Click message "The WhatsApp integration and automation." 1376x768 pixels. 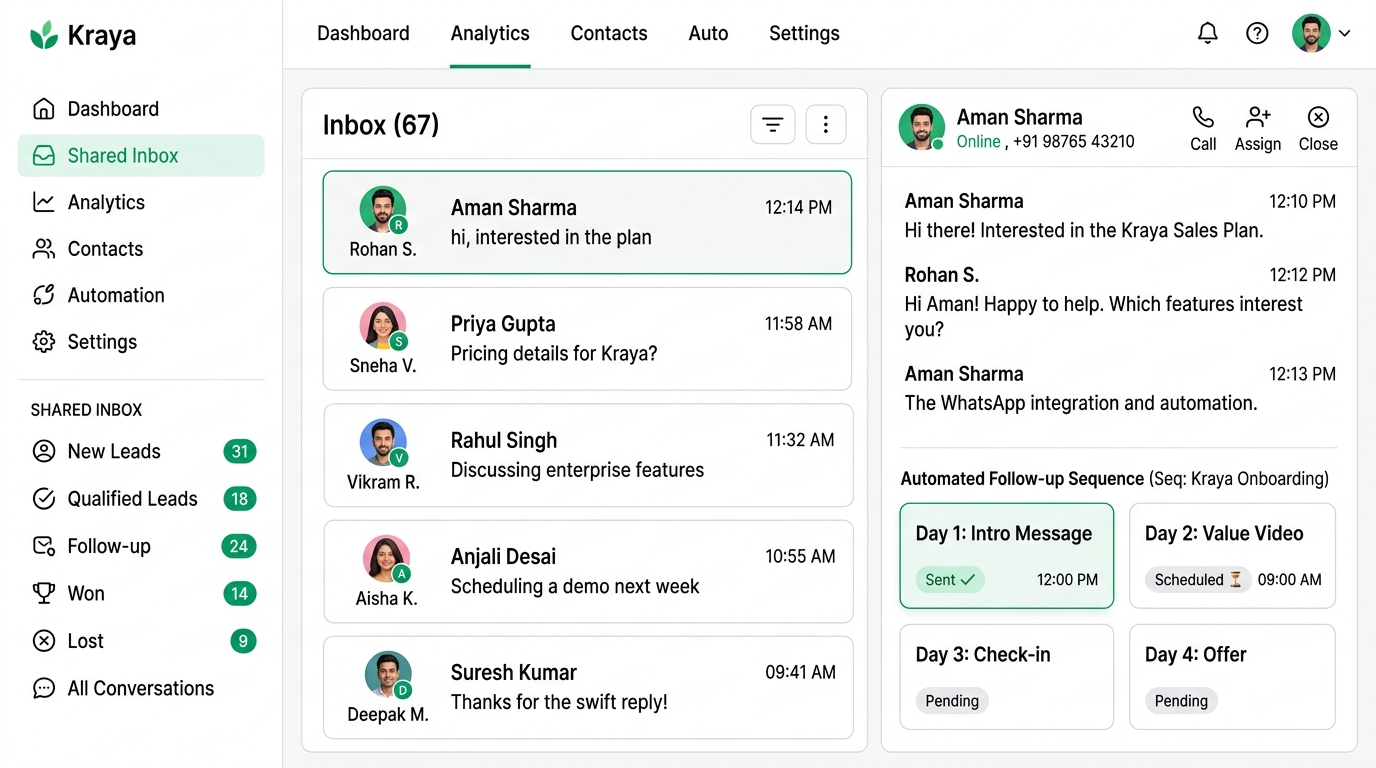click(x=1081, y=404)
